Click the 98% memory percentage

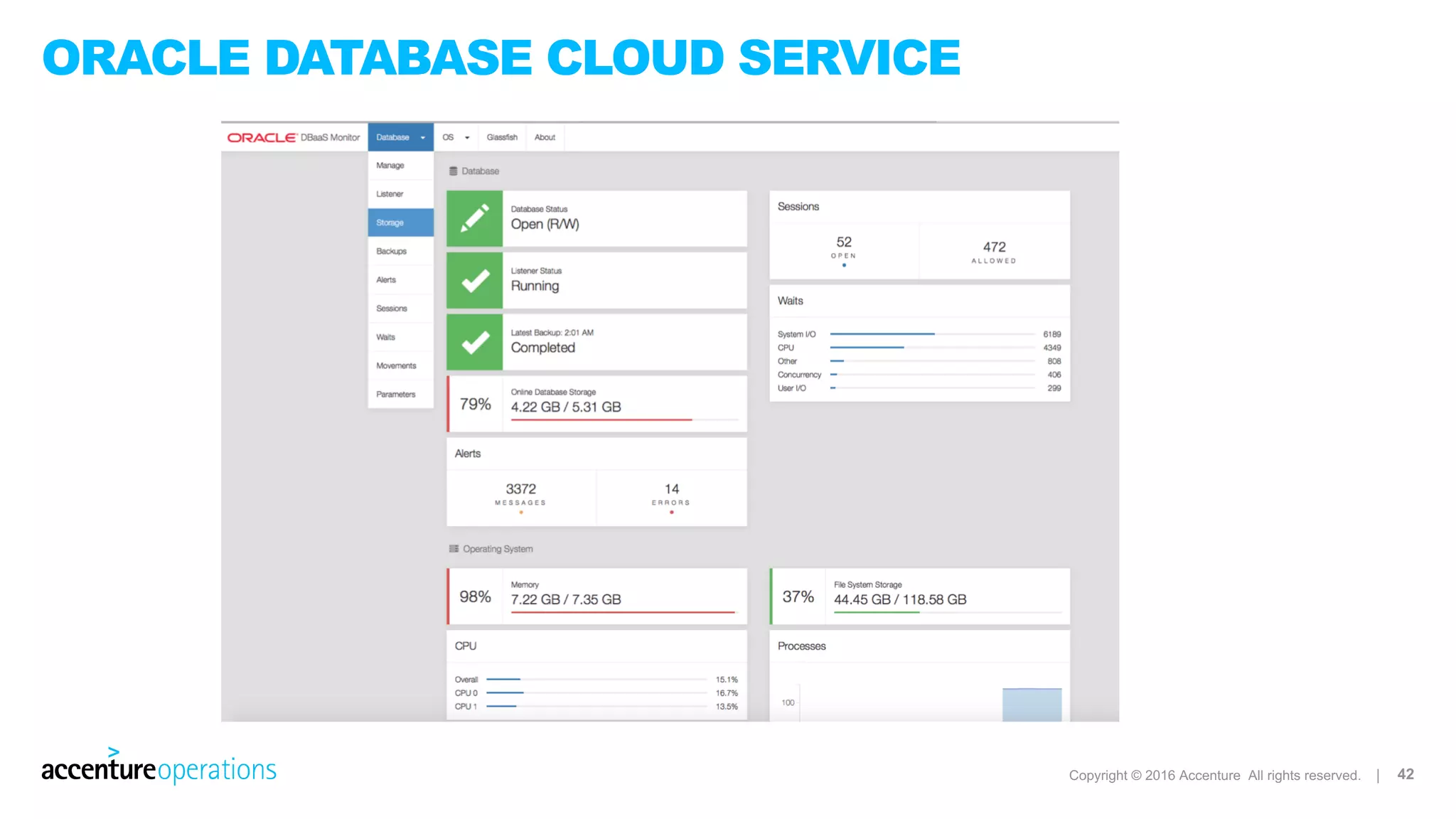point(475,596)
